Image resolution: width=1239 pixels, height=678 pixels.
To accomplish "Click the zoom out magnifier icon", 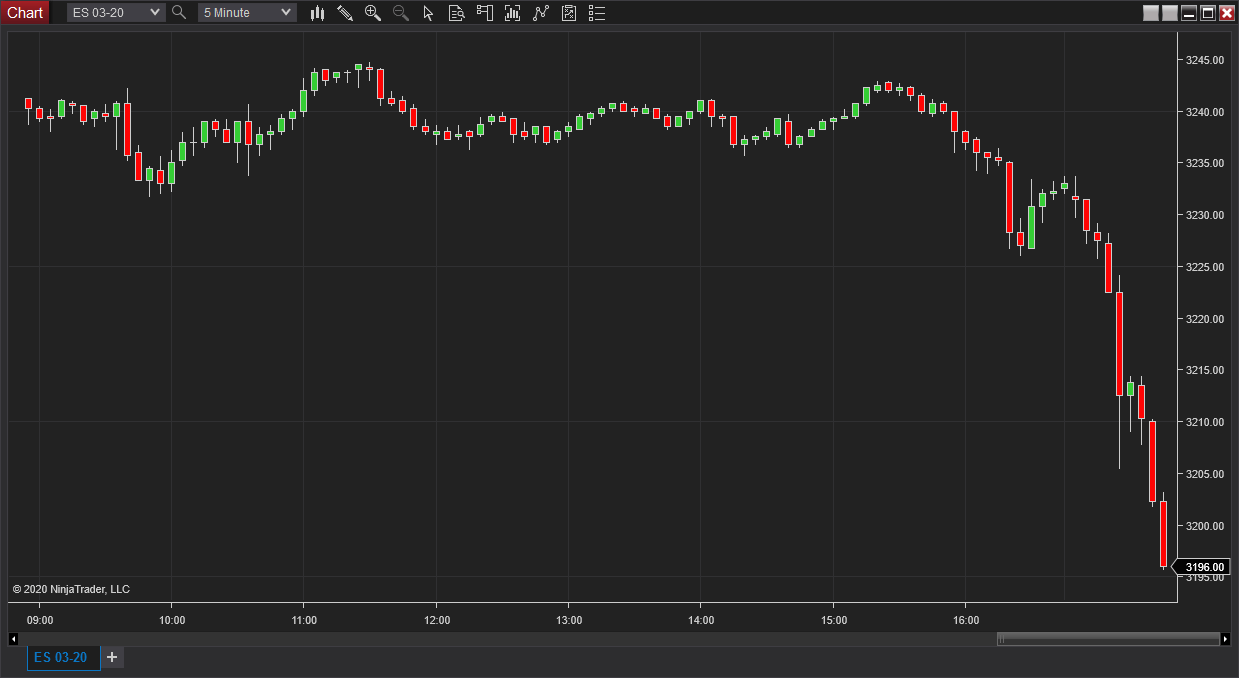I will [401, 13].
